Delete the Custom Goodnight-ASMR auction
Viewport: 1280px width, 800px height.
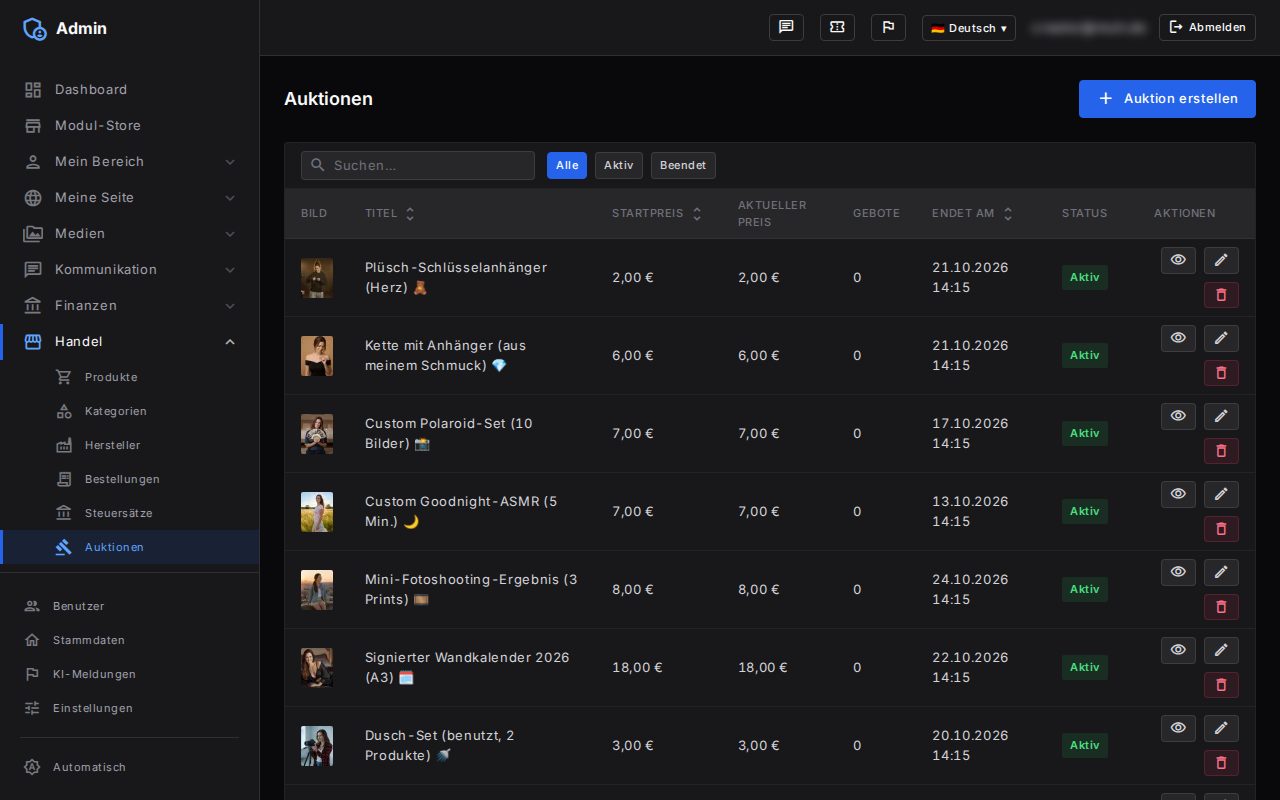pyautogui.click(x=1221, y=529)
